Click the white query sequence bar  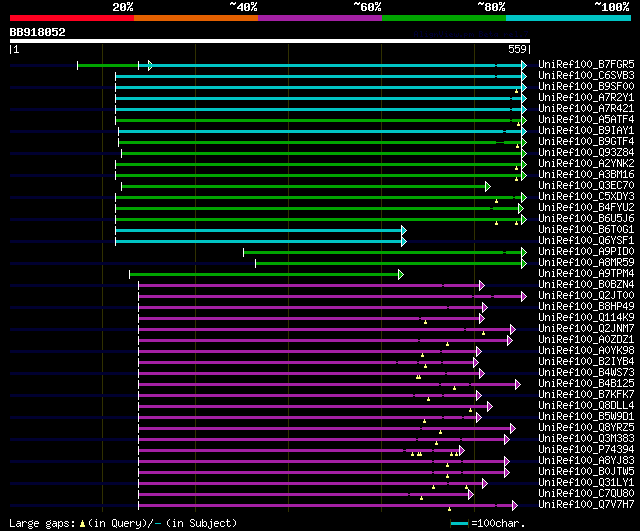click(270, 41)
